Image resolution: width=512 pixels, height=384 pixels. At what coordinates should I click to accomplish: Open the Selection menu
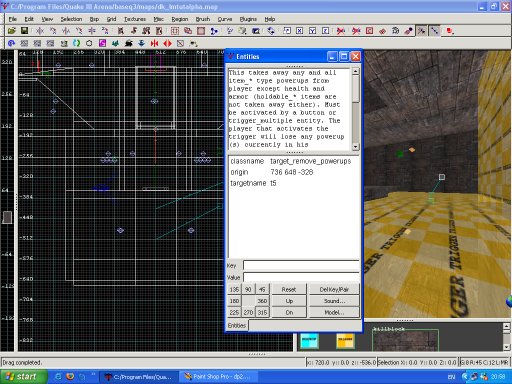click(x=71, y=19)
